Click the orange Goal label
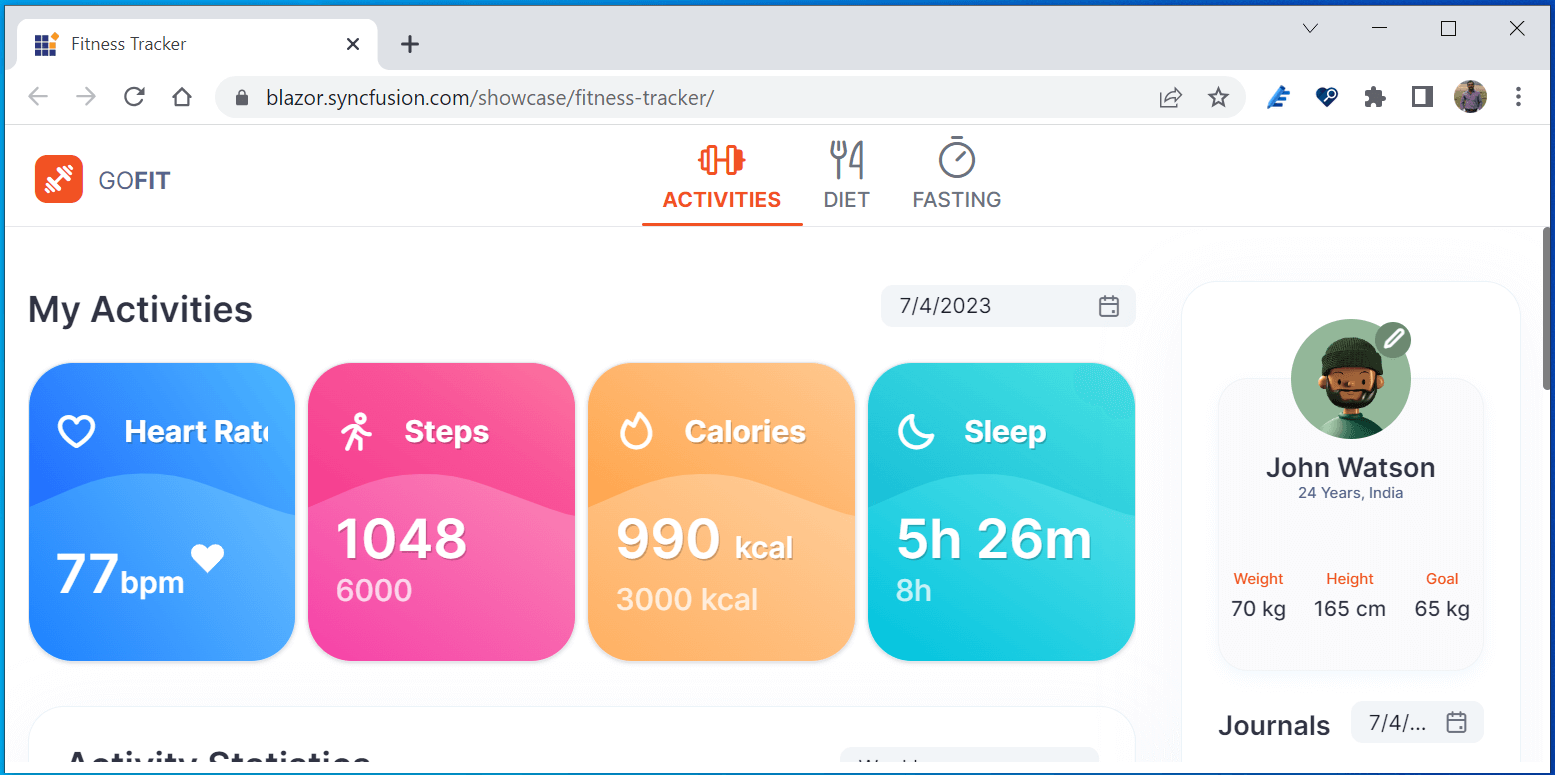 1442,579
